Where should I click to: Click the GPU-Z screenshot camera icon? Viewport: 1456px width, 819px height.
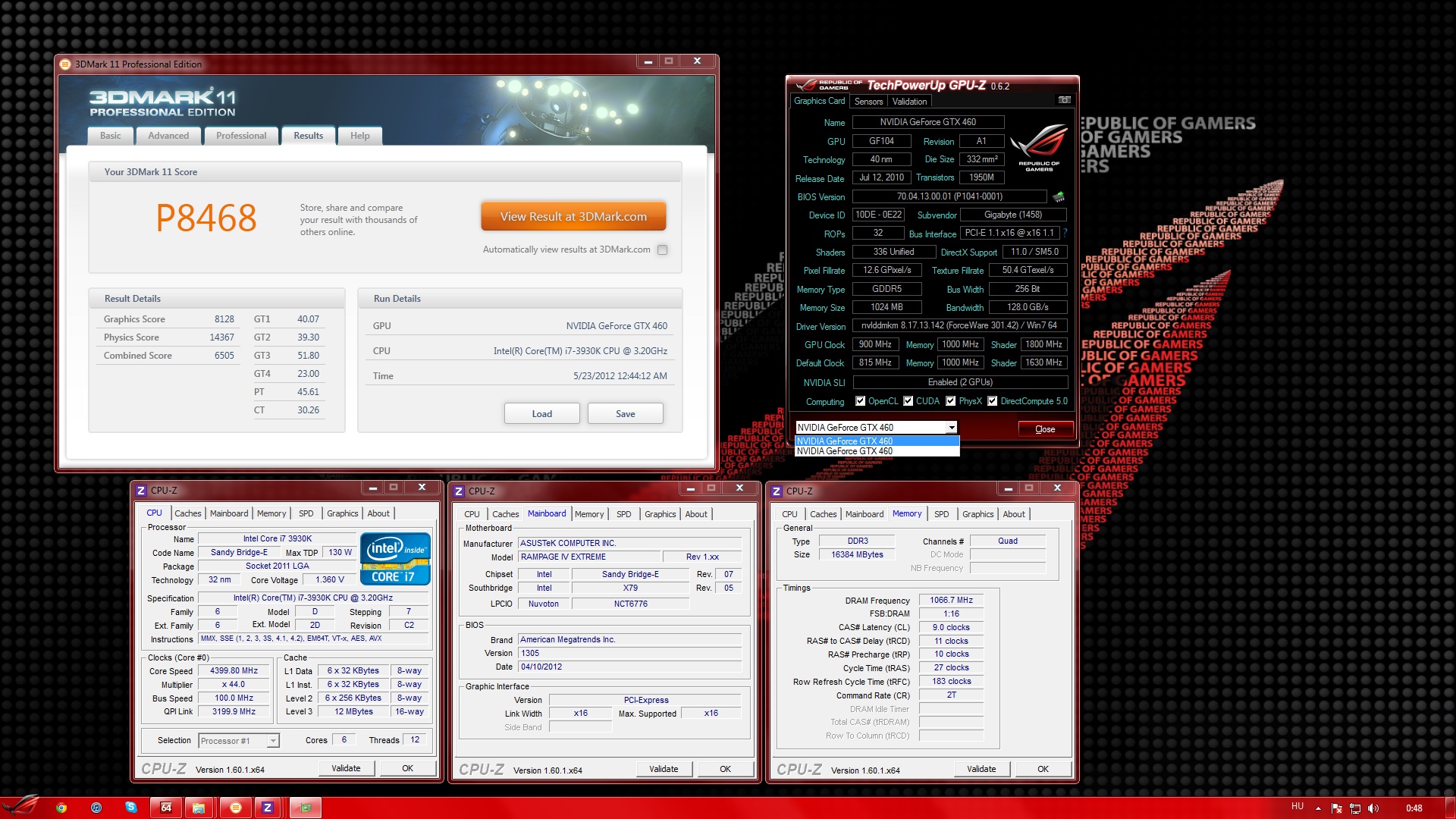[x=1064, y=100]
